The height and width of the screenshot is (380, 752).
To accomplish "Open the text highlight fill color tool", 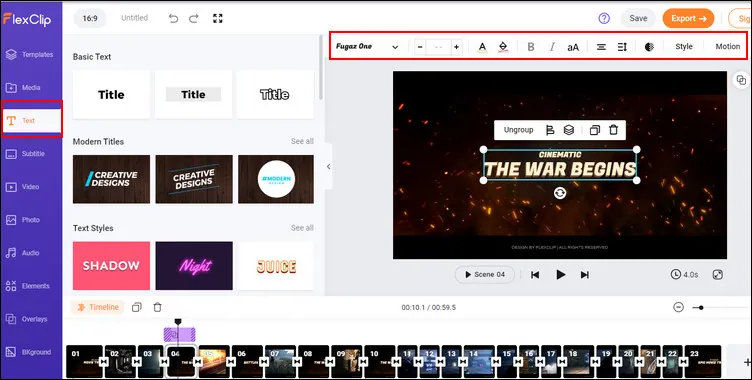I will 503,47.
